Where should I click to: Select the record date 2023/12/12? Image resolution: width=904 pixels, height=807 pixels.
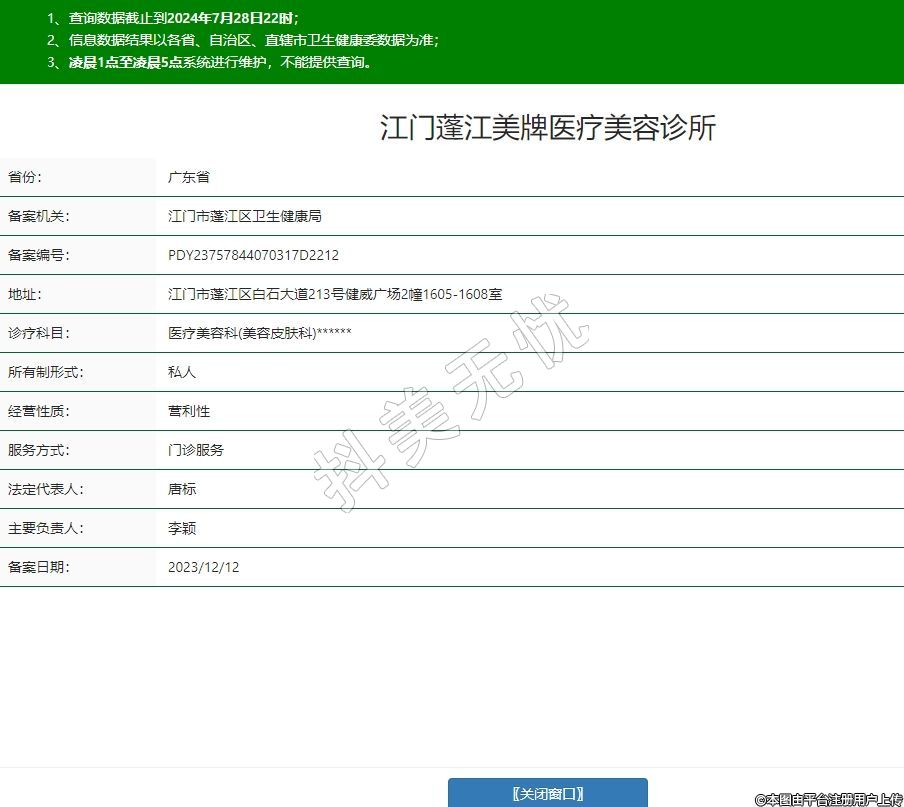203,567
